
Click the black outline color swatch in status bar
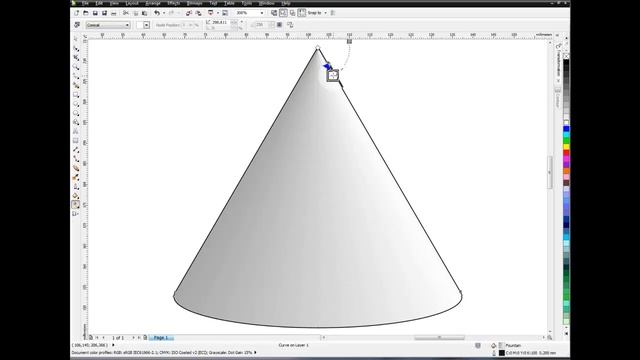click(502, 353)
